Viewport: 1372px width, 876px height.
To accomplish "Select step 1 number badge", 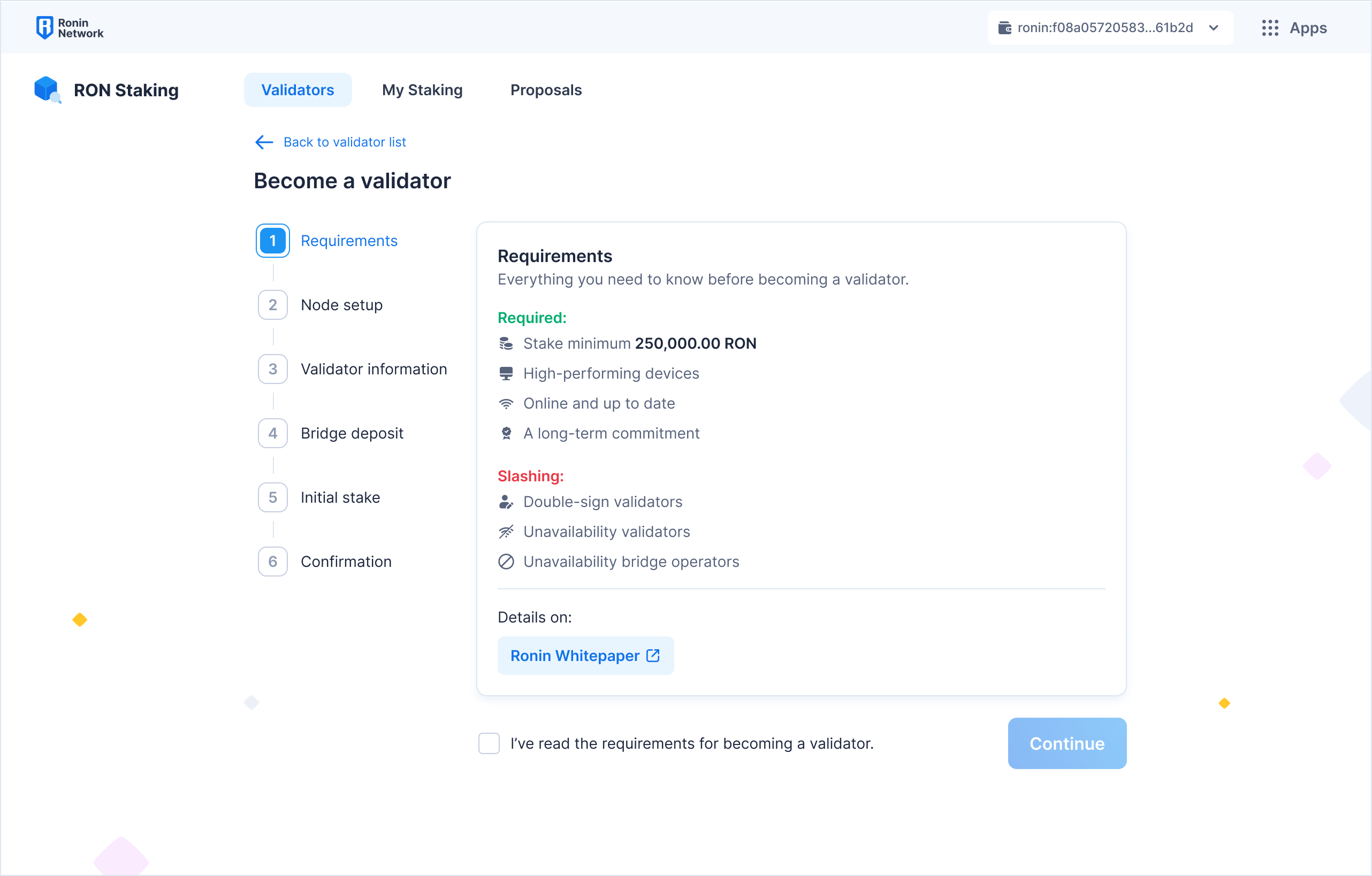I will (x=273, y=241).
